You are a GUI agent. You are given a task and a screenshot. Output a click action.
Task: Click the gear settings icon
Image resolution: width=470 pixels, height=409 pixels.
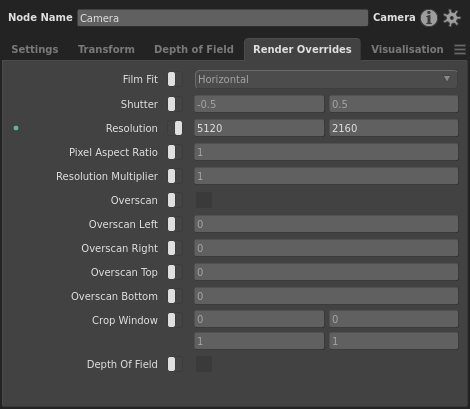pos(452,18)
